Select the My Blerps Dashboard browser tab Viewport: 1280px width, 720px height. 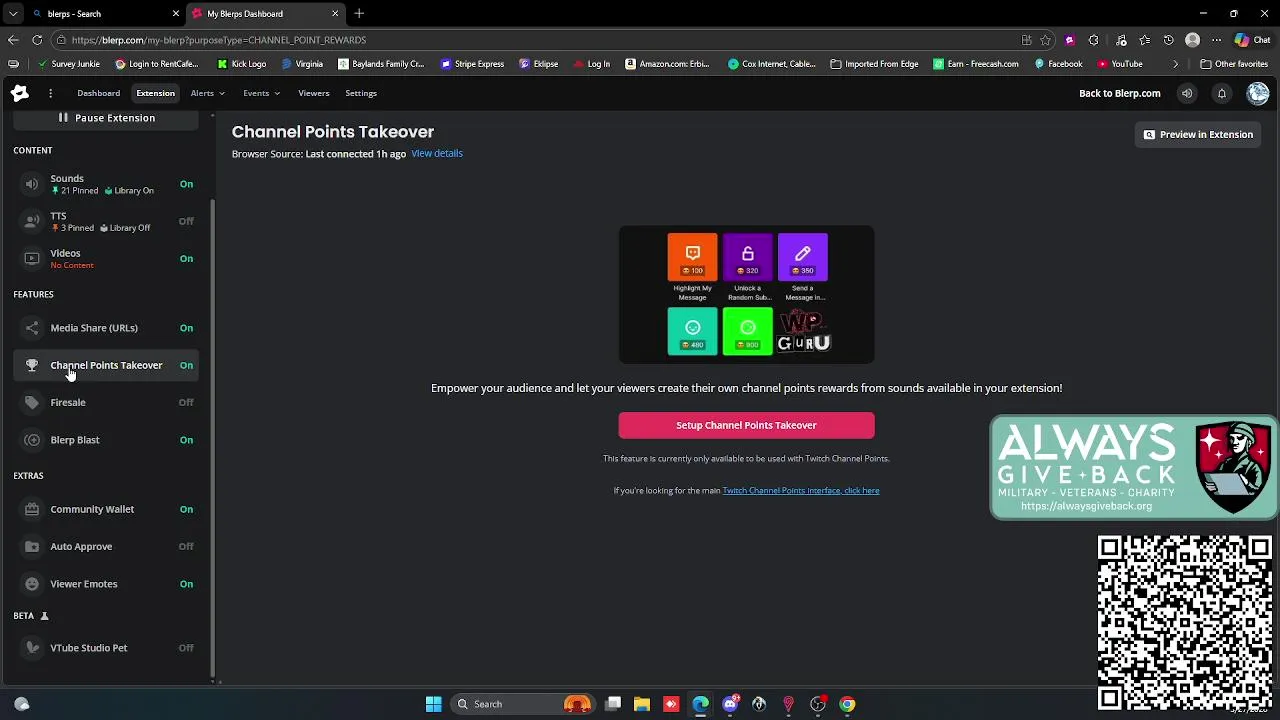click(264, 14)
